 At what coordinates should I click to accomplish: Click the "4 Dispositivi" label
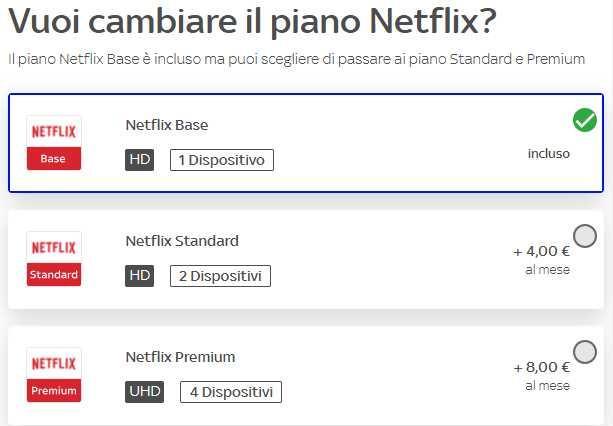tap(231, 391)
